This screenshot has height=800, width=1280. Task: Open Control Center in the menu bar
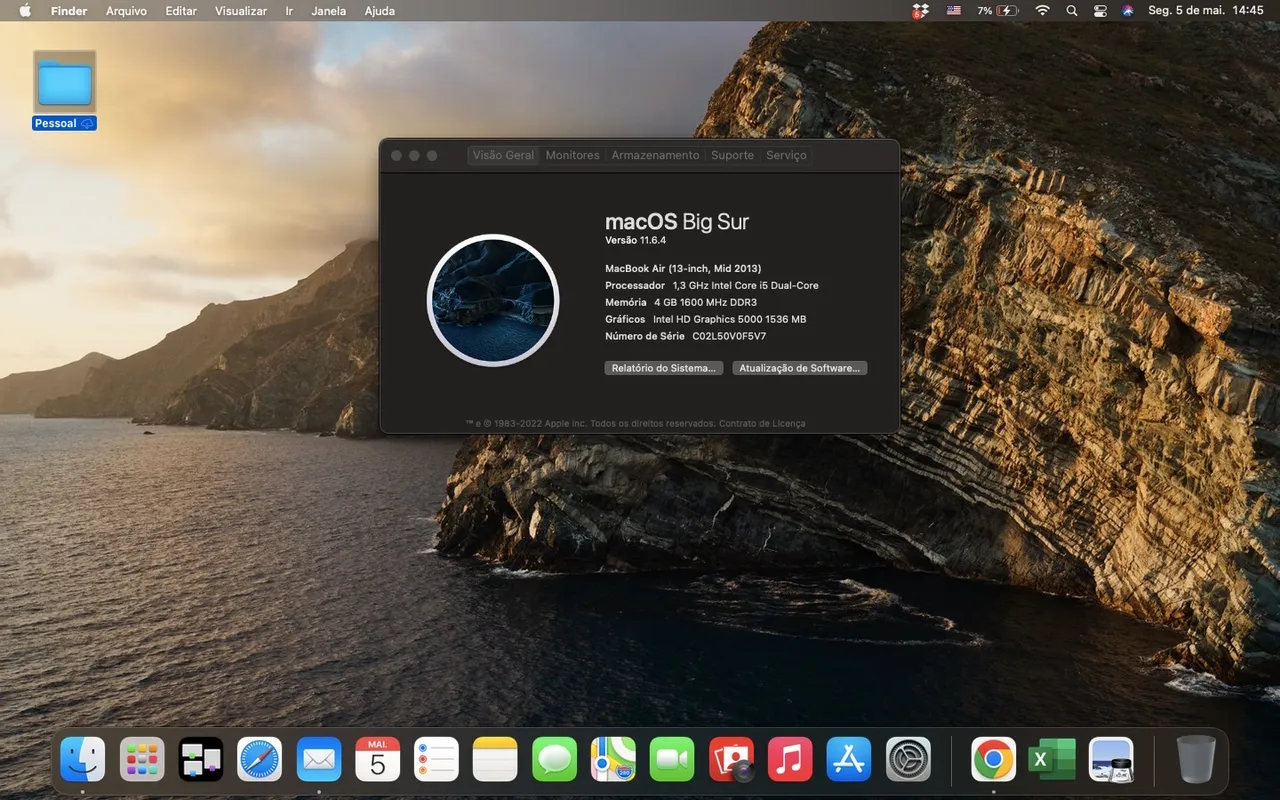click(x=1100, y=10)
